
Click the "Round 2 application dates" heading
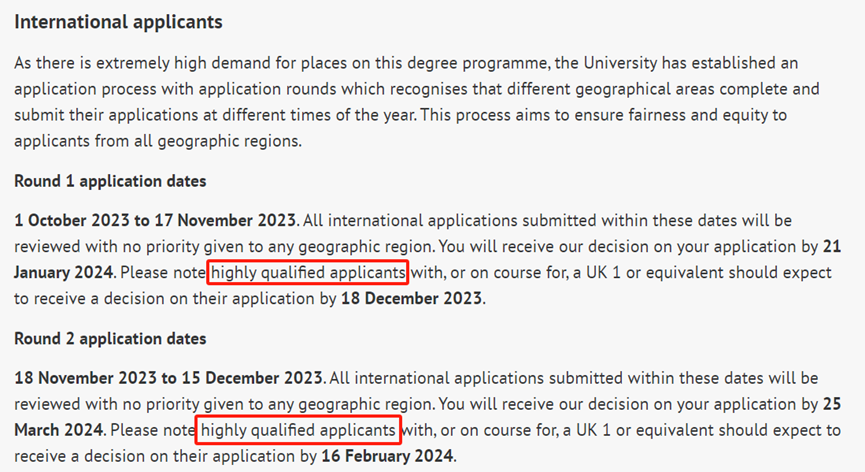point(110,339)
